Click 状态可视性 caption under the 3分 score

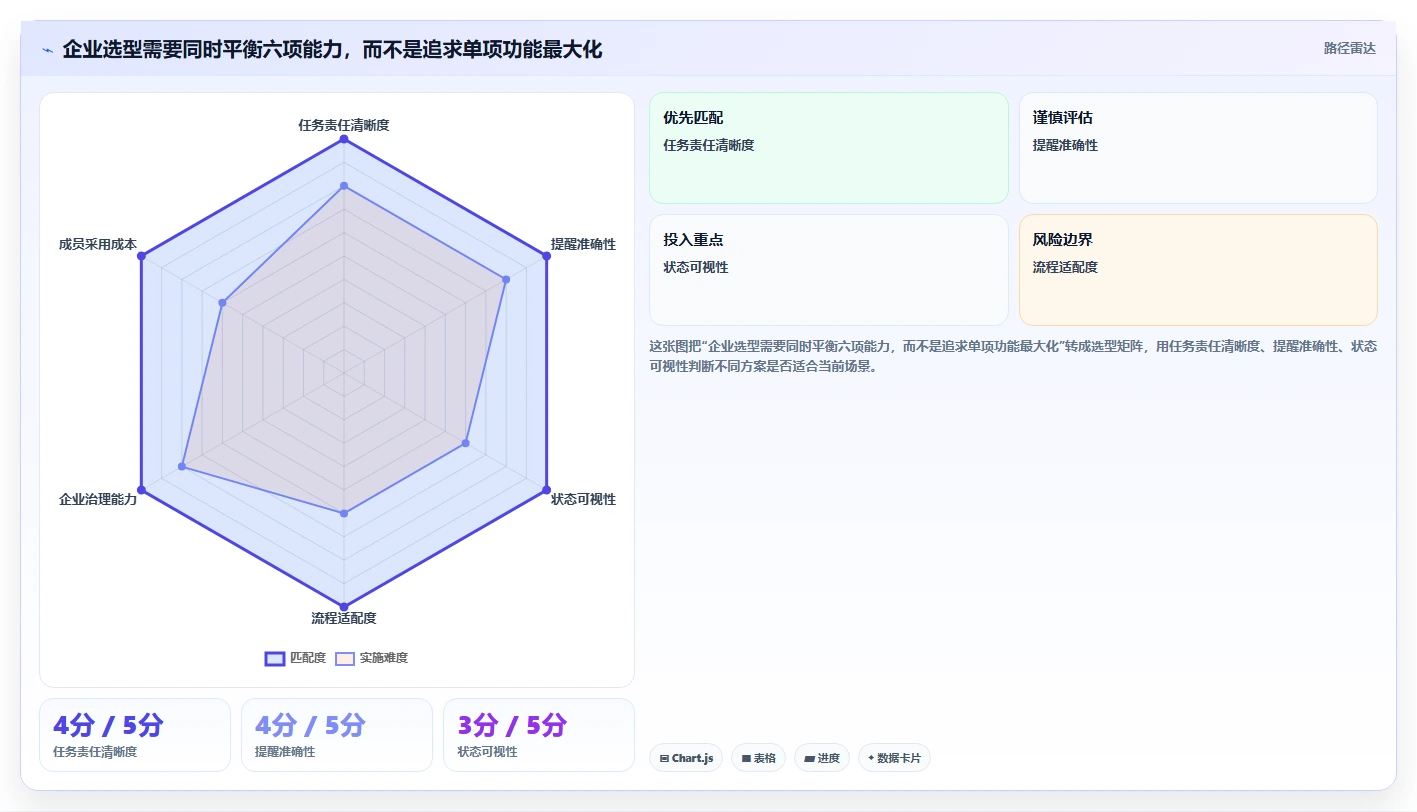coord(487,752)
